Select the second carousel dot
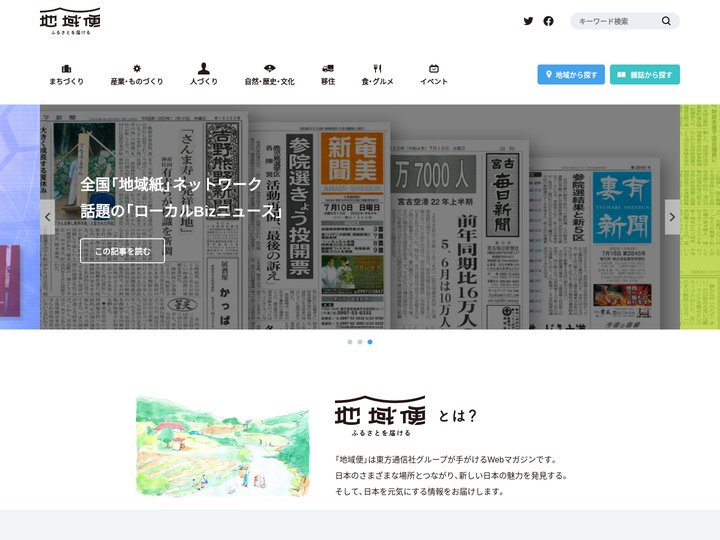 coord(360,342)
